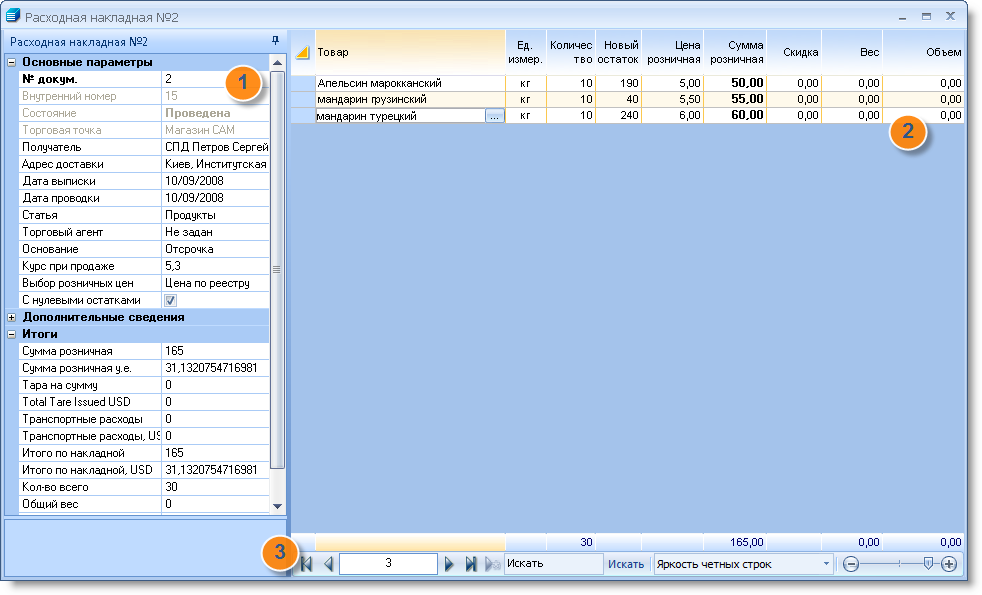Image resolution: width=982 pixels, height=595 pixels.
Task: Click the zoom in plus button
Action: (949, 564)
